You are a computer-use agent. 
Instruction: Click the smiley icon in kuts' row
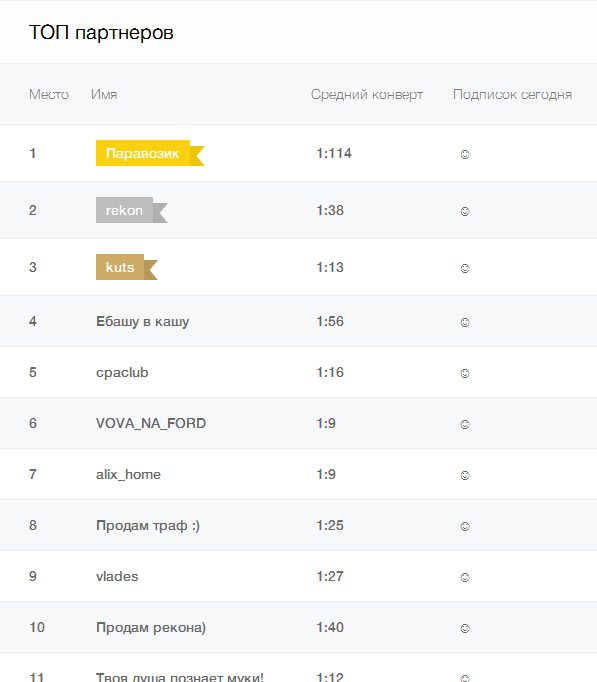coord(465,268)
